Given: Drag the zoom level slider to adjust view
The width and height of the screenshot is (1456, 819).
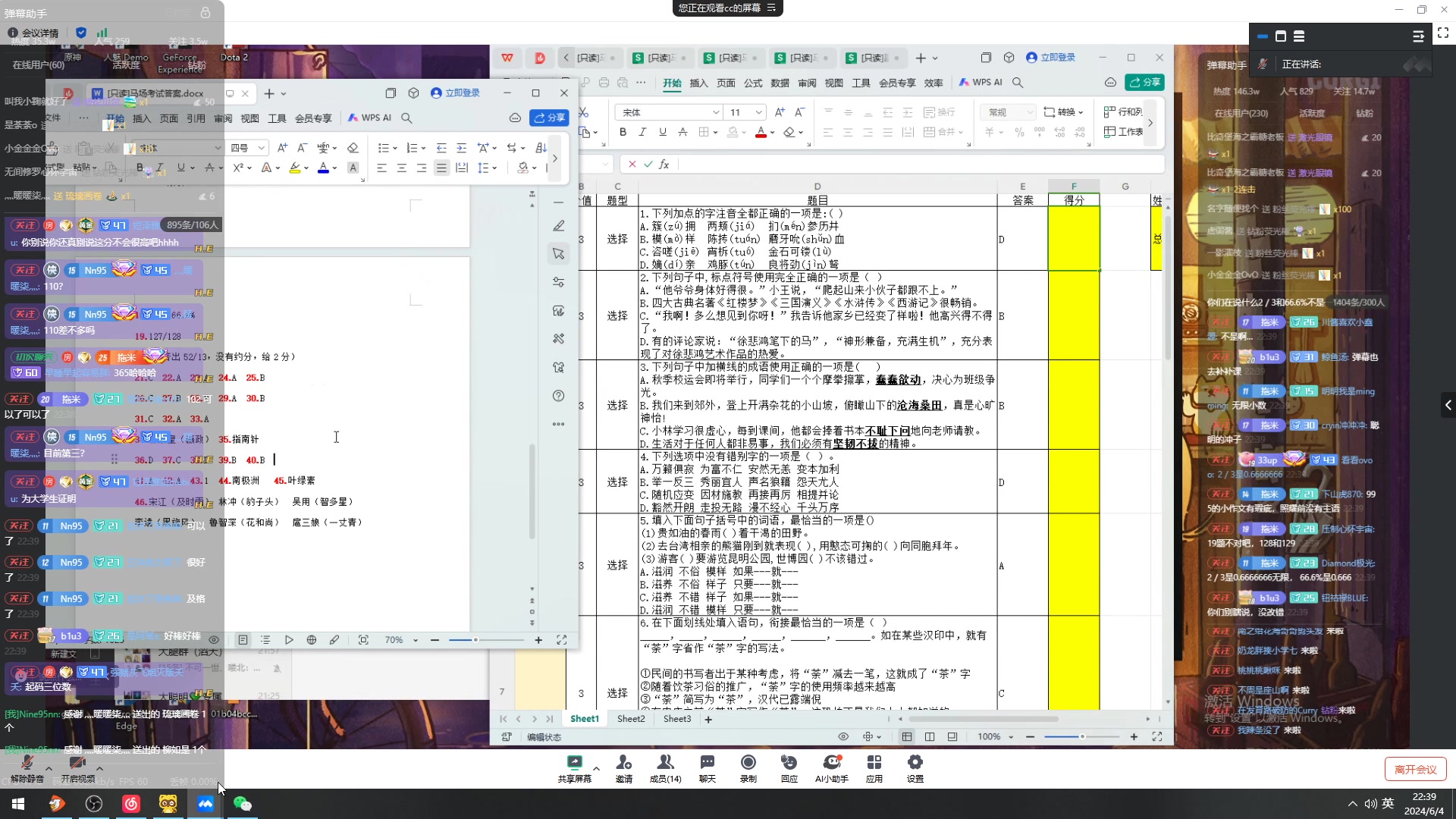Looking at the screenshot, I should click(x=1083, y=736).
